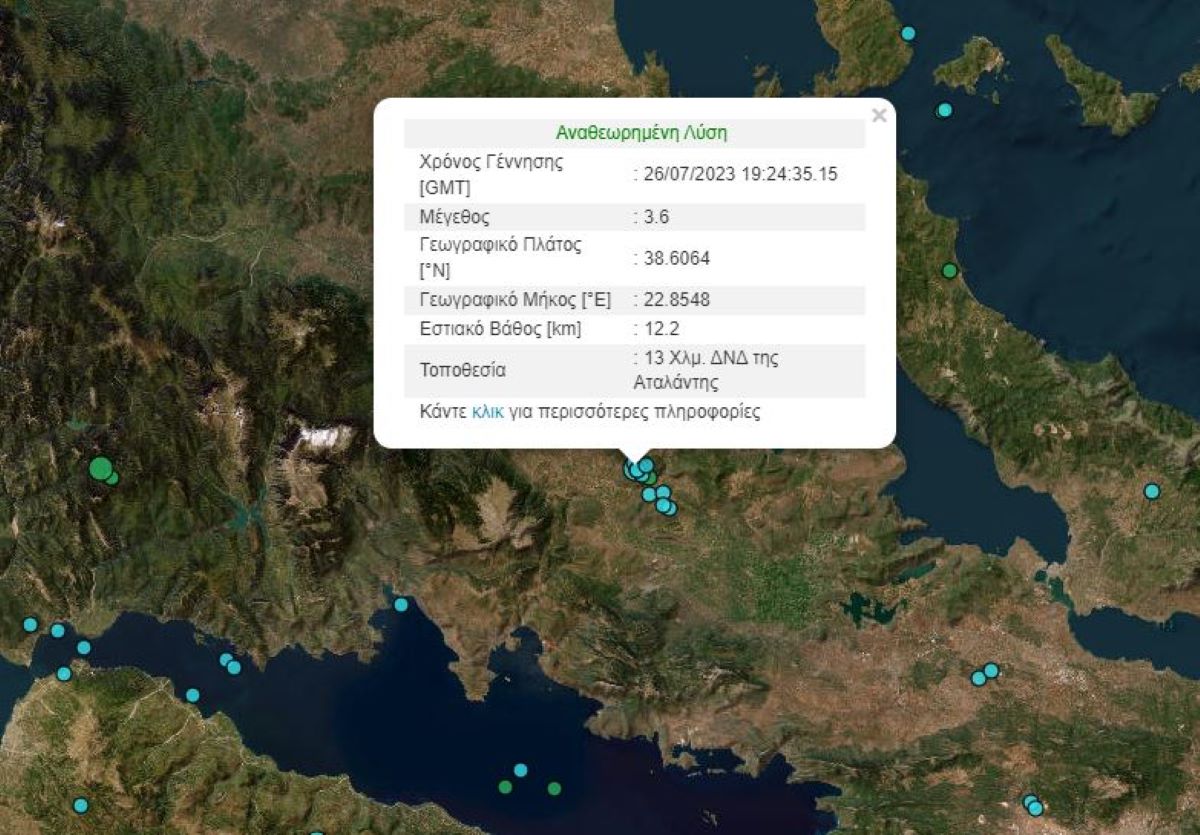Open the κλικ link for more earthquake details
This screenshot has width=1200, height=835.
tap(487, 410)
